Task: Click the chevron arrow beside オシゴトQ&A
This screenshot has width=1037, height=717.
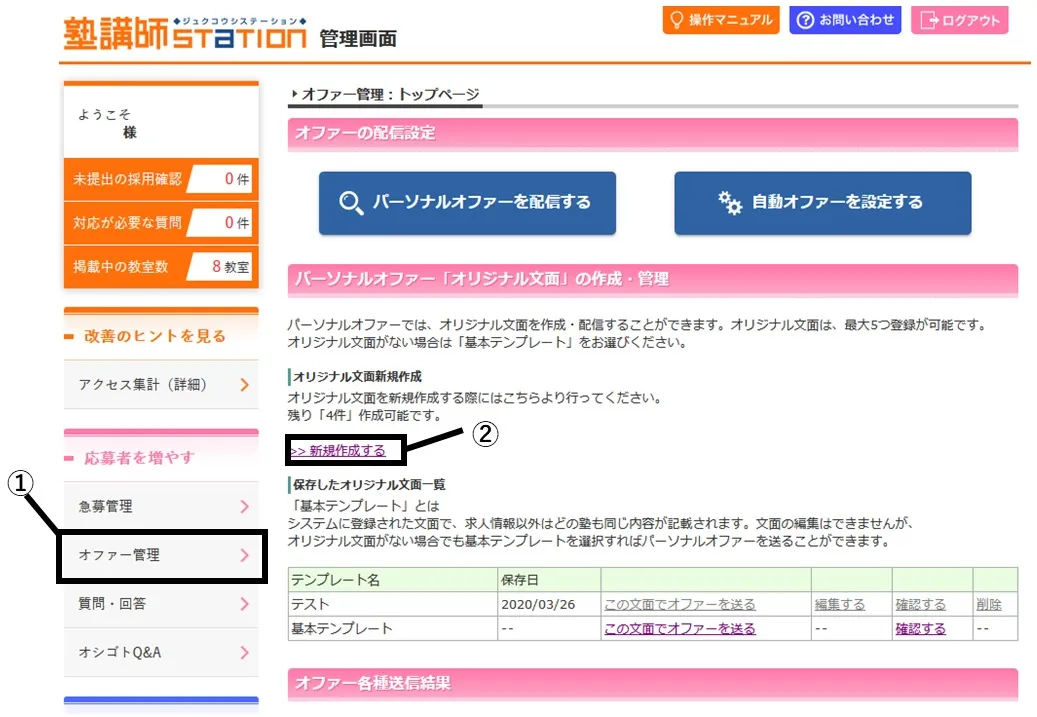Action: (x=245, y=653)
